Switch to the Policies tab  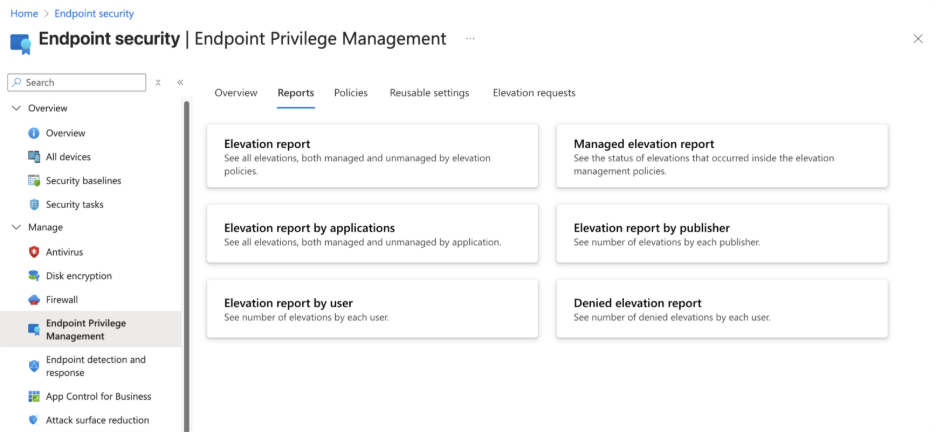click(x=350, y=93)
